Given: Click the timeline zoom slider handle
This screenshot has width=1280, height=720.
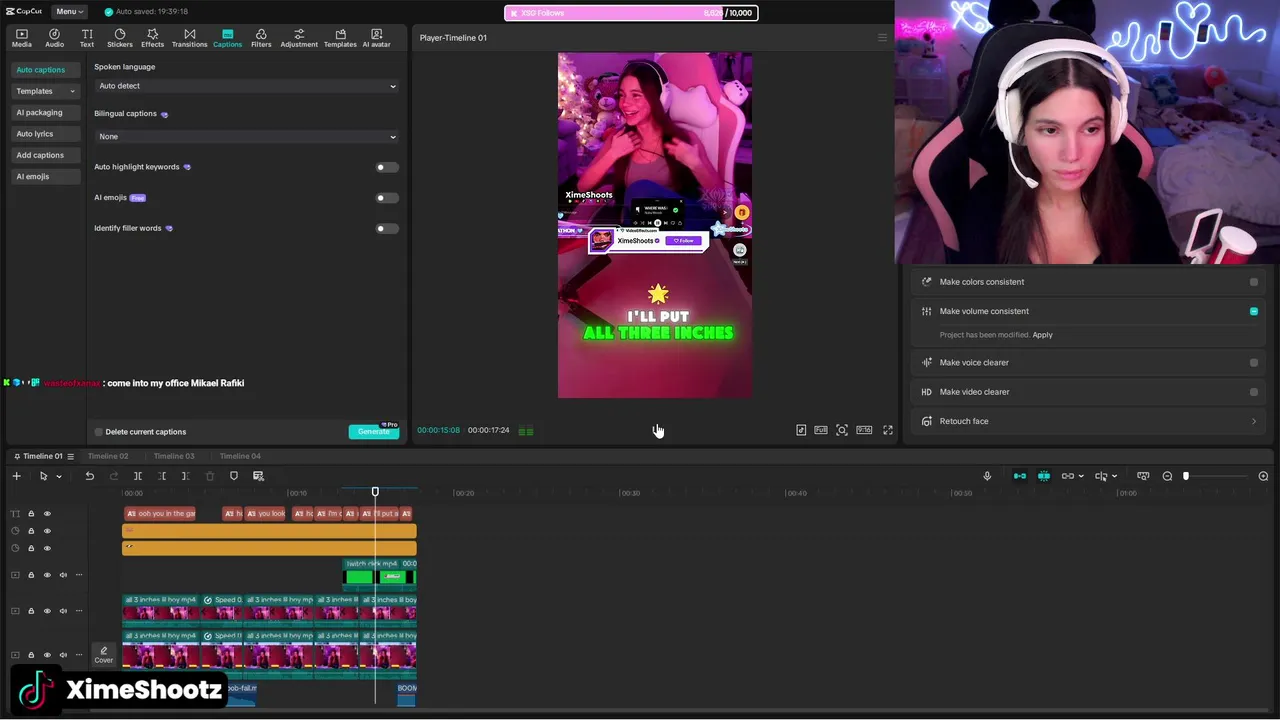Looking at the screenshot, I should (x=1186, y=476).
